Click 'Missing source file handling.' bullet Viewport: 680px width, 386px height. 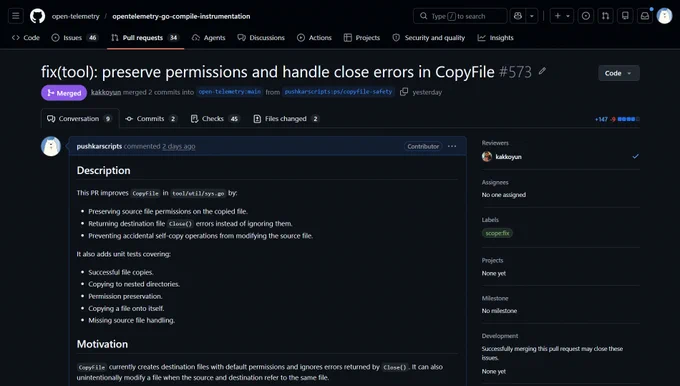(x=132, y=320)
